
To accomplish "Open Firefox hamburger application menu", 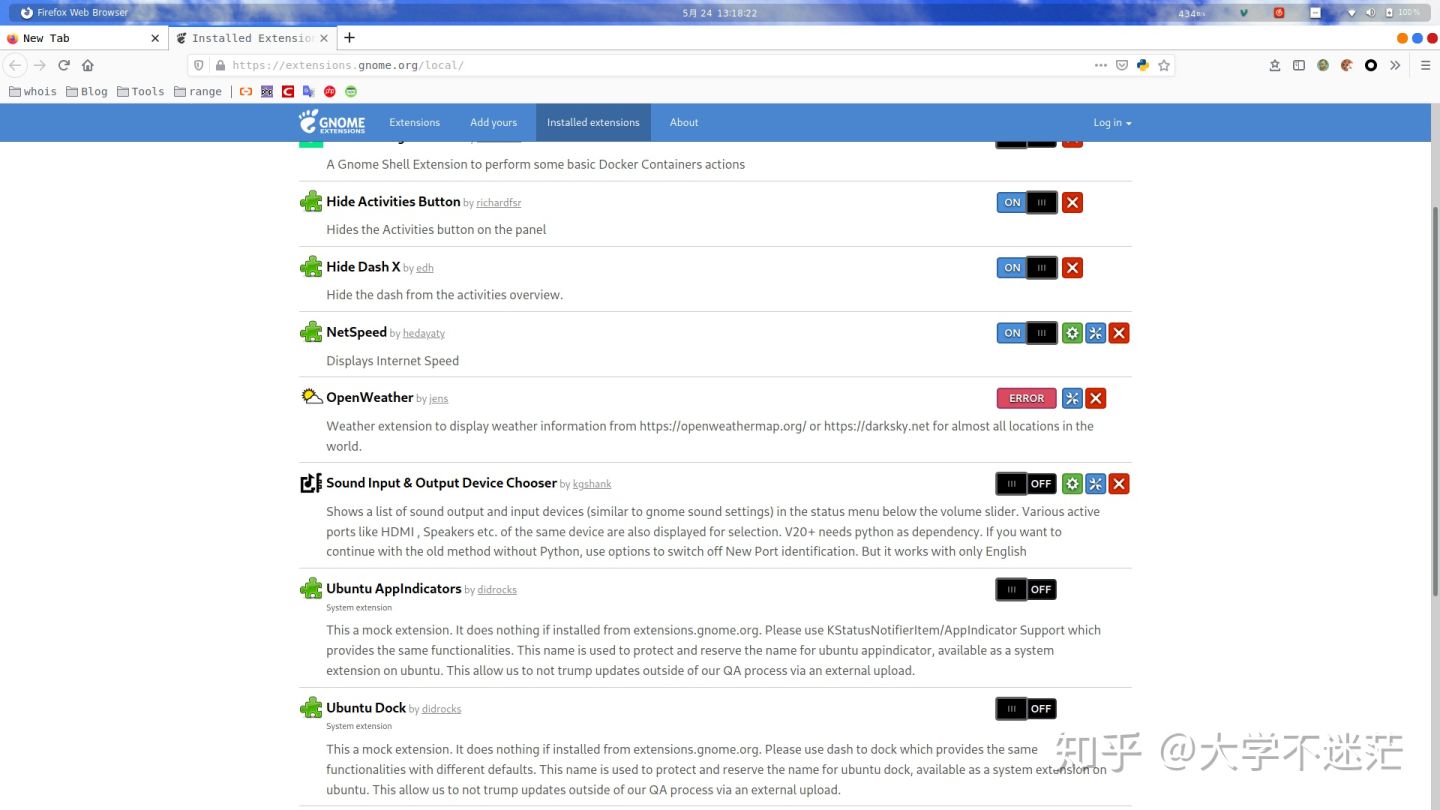I will click(1426, 65).
